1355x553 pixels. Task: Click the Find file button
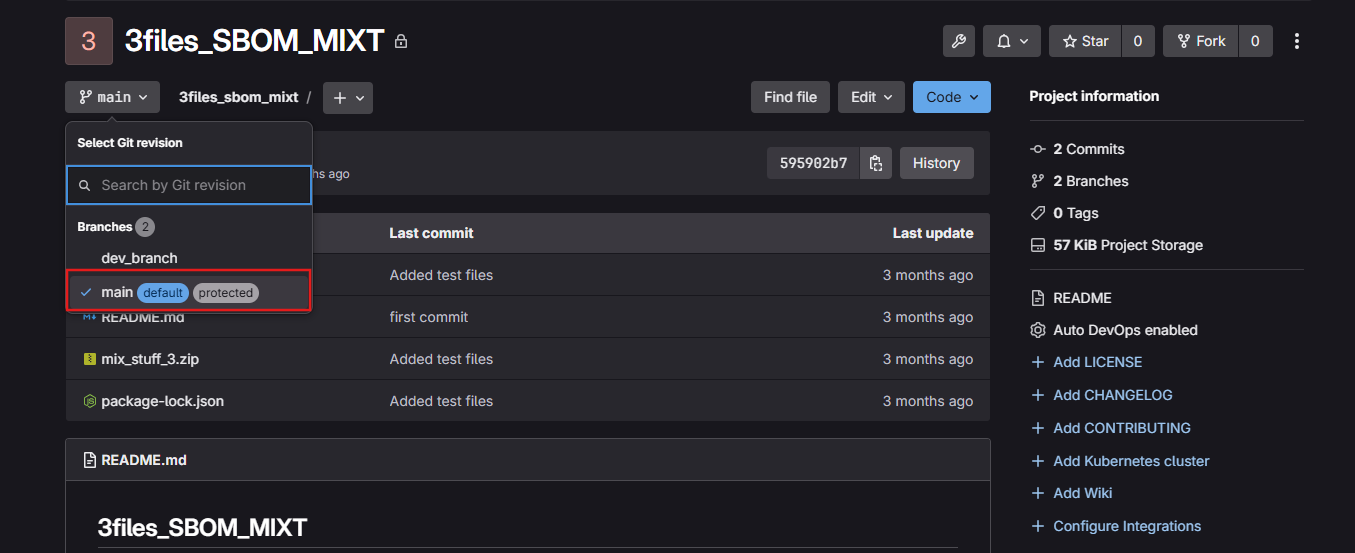[x=790, y=97]
